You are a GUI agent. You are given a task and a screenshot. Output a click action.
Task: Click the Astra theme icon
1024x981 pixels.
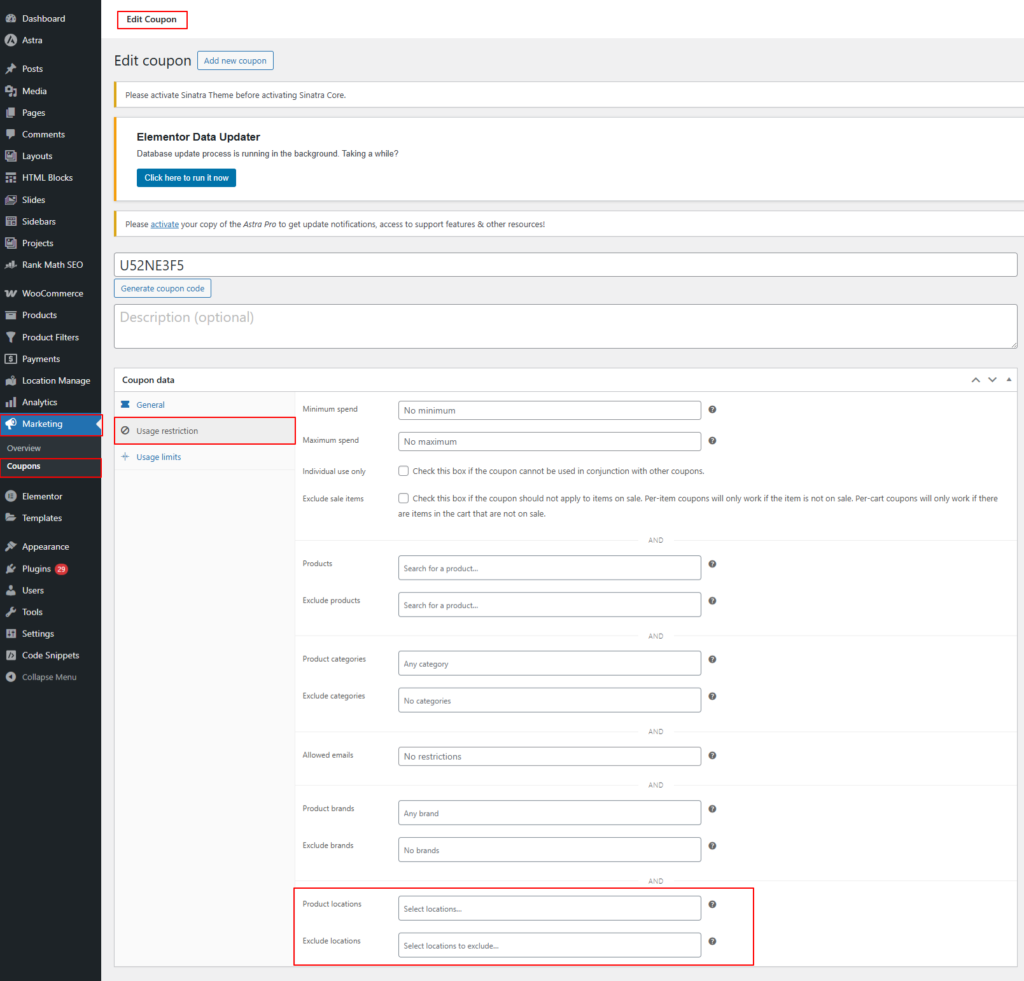click(11, 41)
